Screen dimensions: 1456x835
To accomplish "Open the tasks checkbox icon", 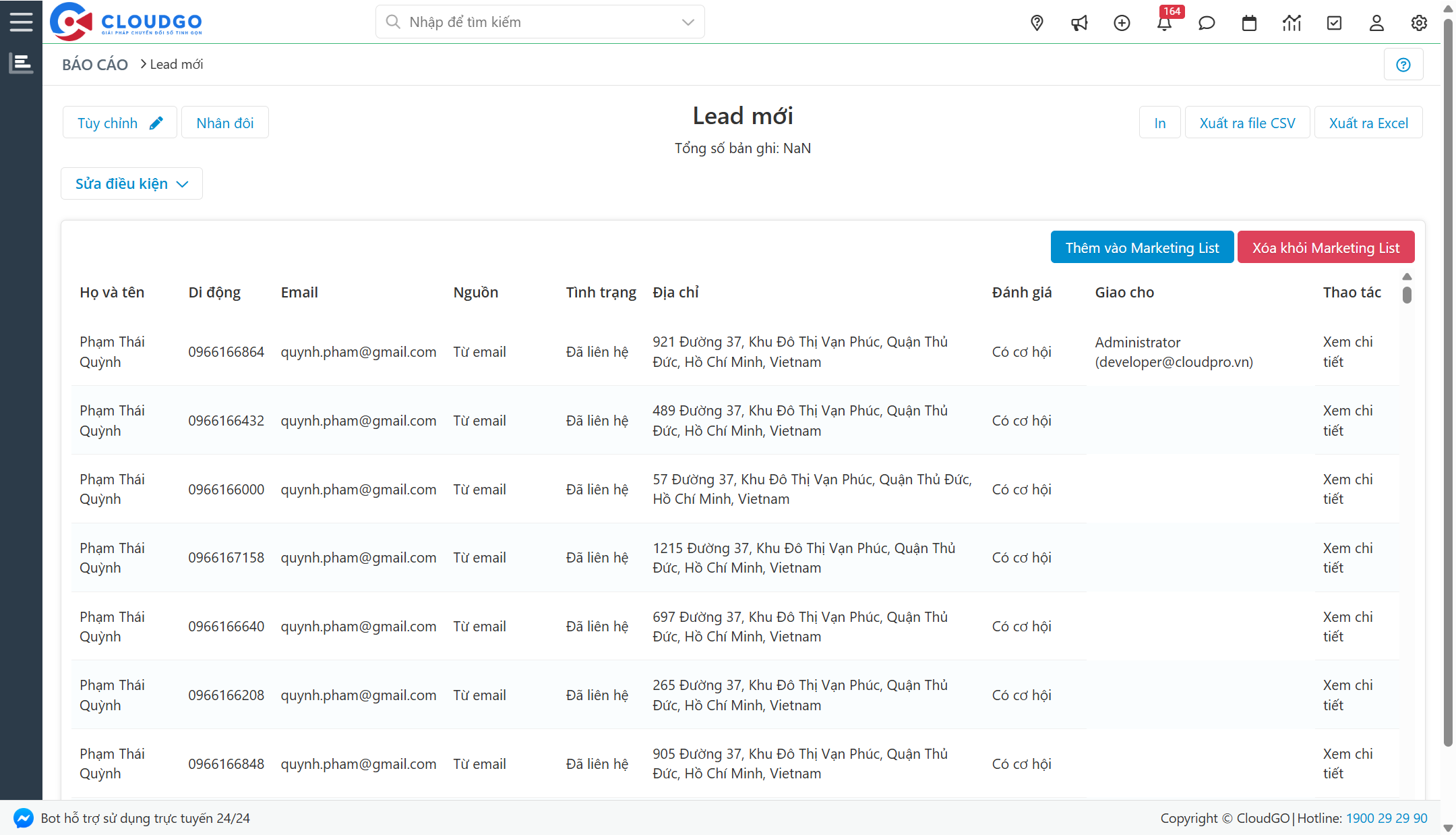I will tap(1334, 23).
